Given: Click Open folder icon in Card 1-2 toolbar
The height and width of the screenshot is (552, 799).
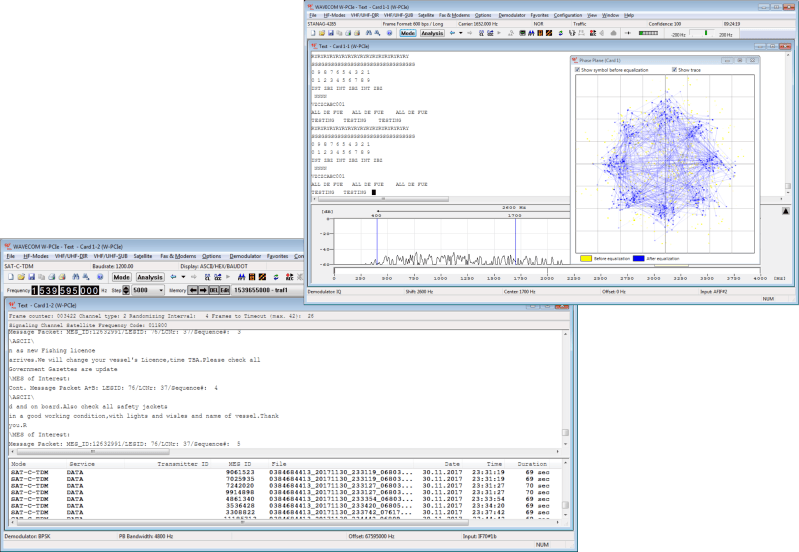Looking at the screenshot, I should [21, 277].
